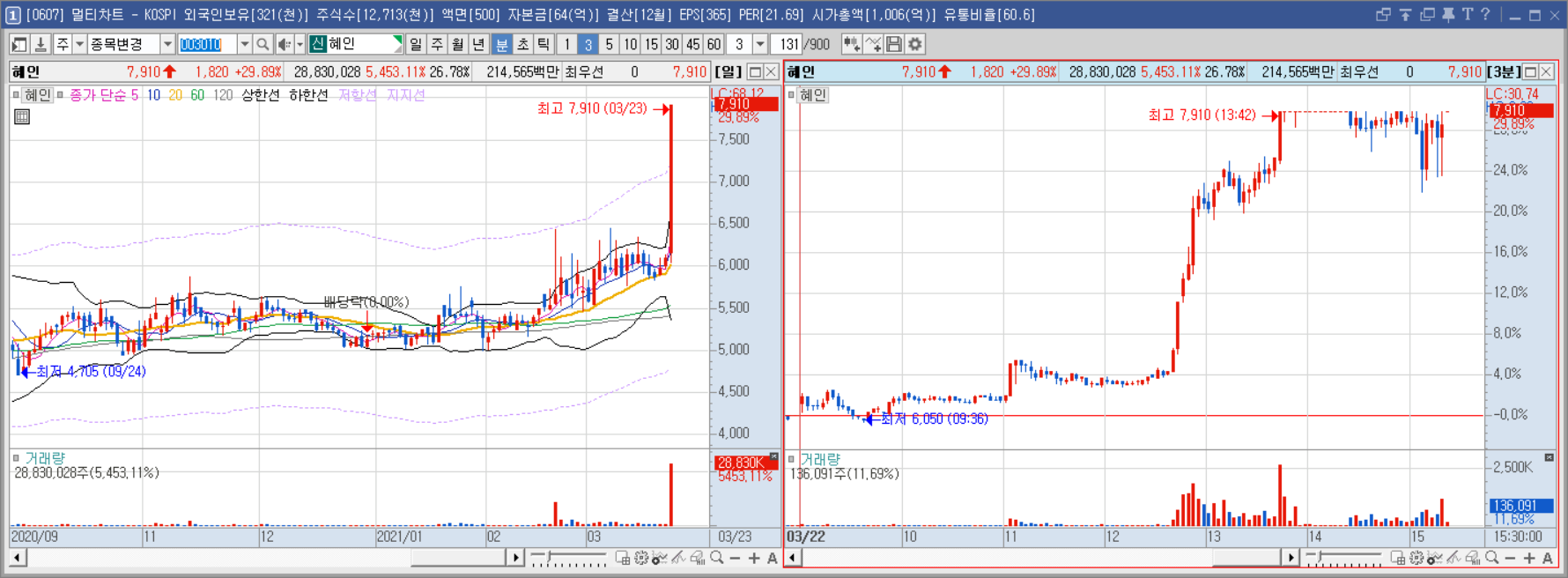Image resolution: width=1568 pixels, height=578 pixels.
Task: Click the candle chart add indicator icon
Action: point(852,44)
